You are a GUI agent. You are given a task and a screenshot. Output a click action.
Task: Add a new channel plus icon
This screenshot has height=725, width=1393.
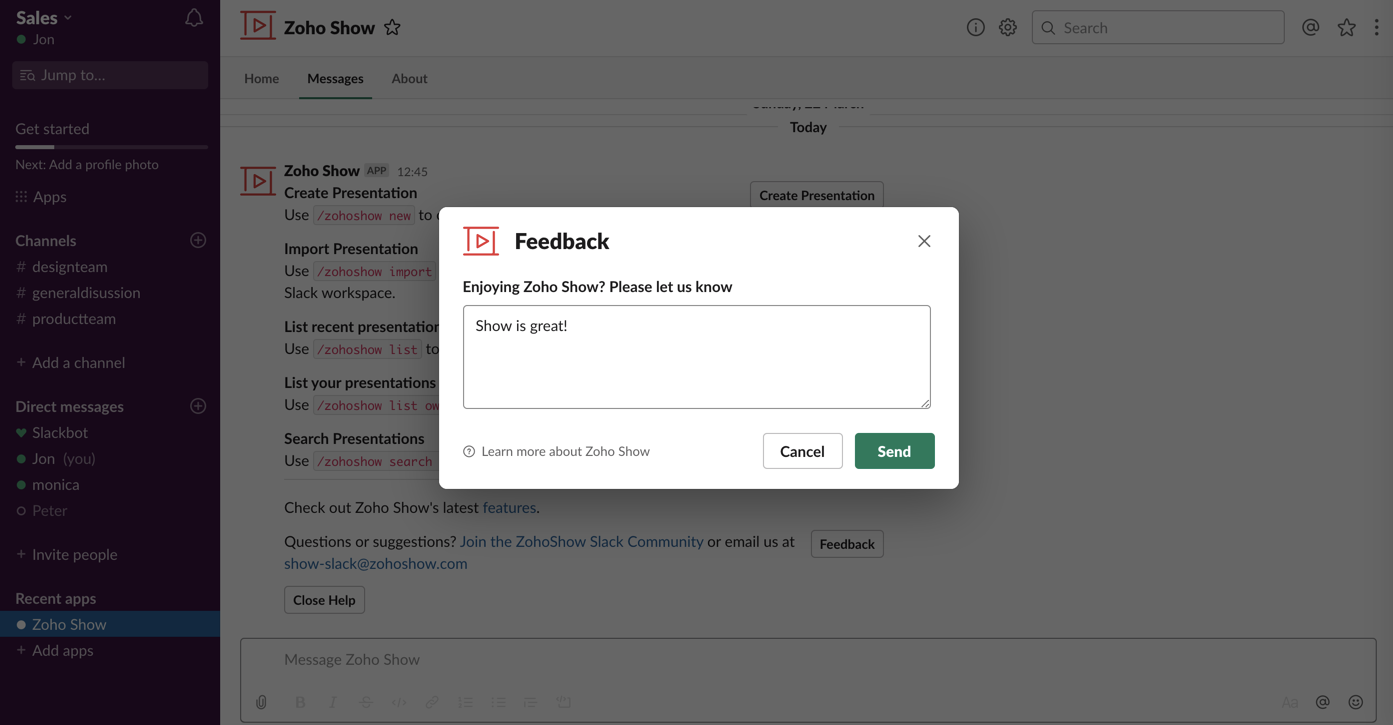tap(198, 240)
